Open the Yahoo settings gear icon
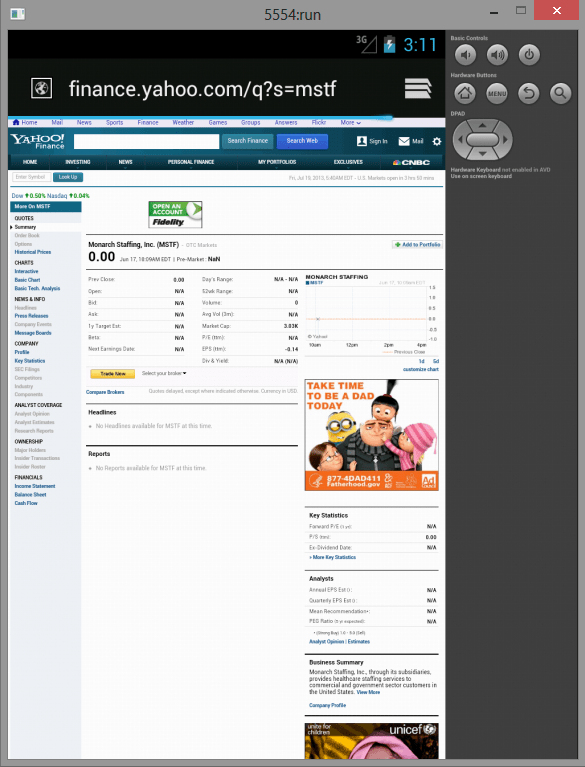585x767 pixels. 437,141
